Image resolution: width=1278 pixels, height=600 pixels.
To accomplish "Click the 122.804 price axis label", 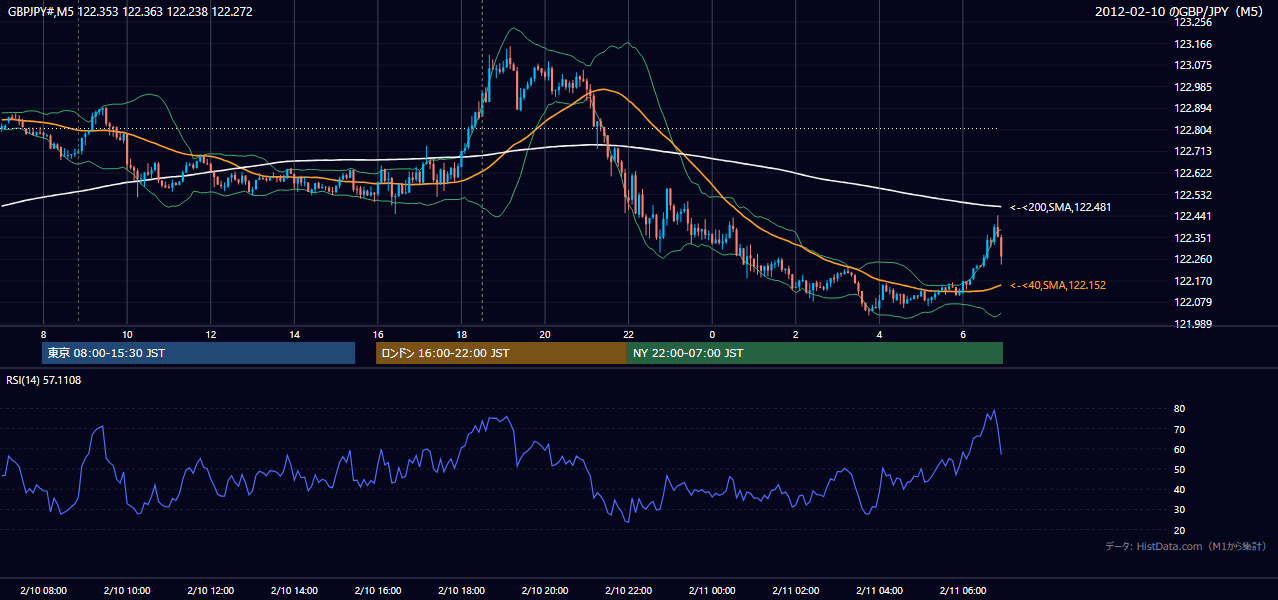I will point(1193,130).
